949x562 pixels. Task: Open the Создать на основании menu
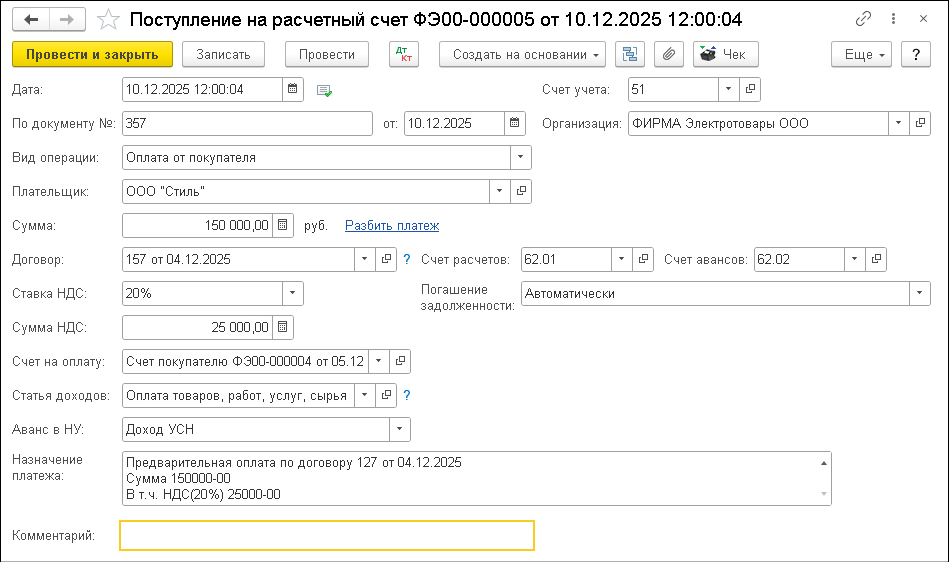click(523, 54)
